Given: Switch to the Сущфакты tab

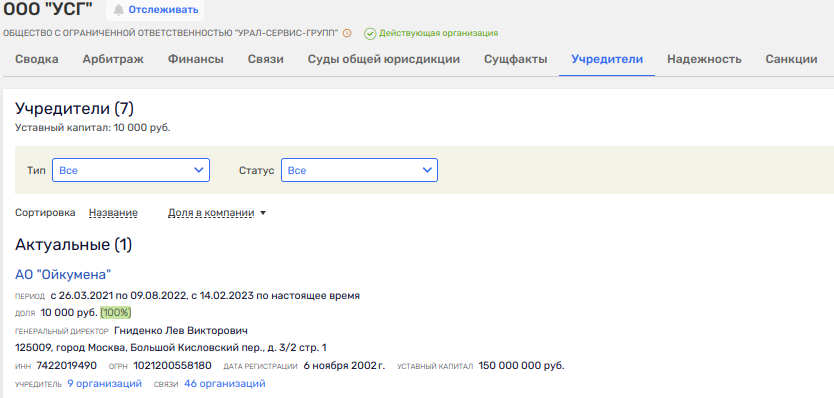Looking at the screenshot, I should (x=515, y=59).
